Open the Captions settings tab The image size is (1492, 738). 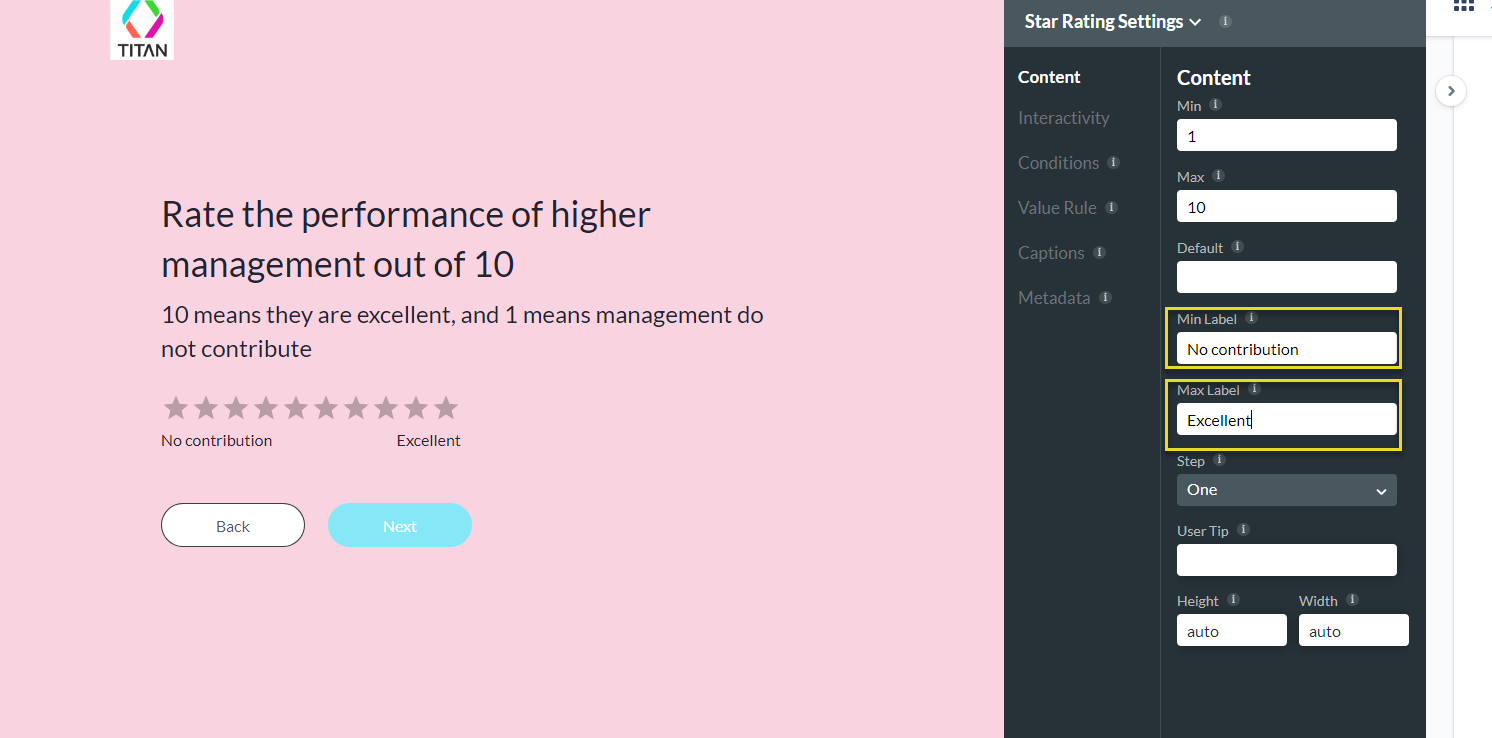click(x=1052, y=253)
